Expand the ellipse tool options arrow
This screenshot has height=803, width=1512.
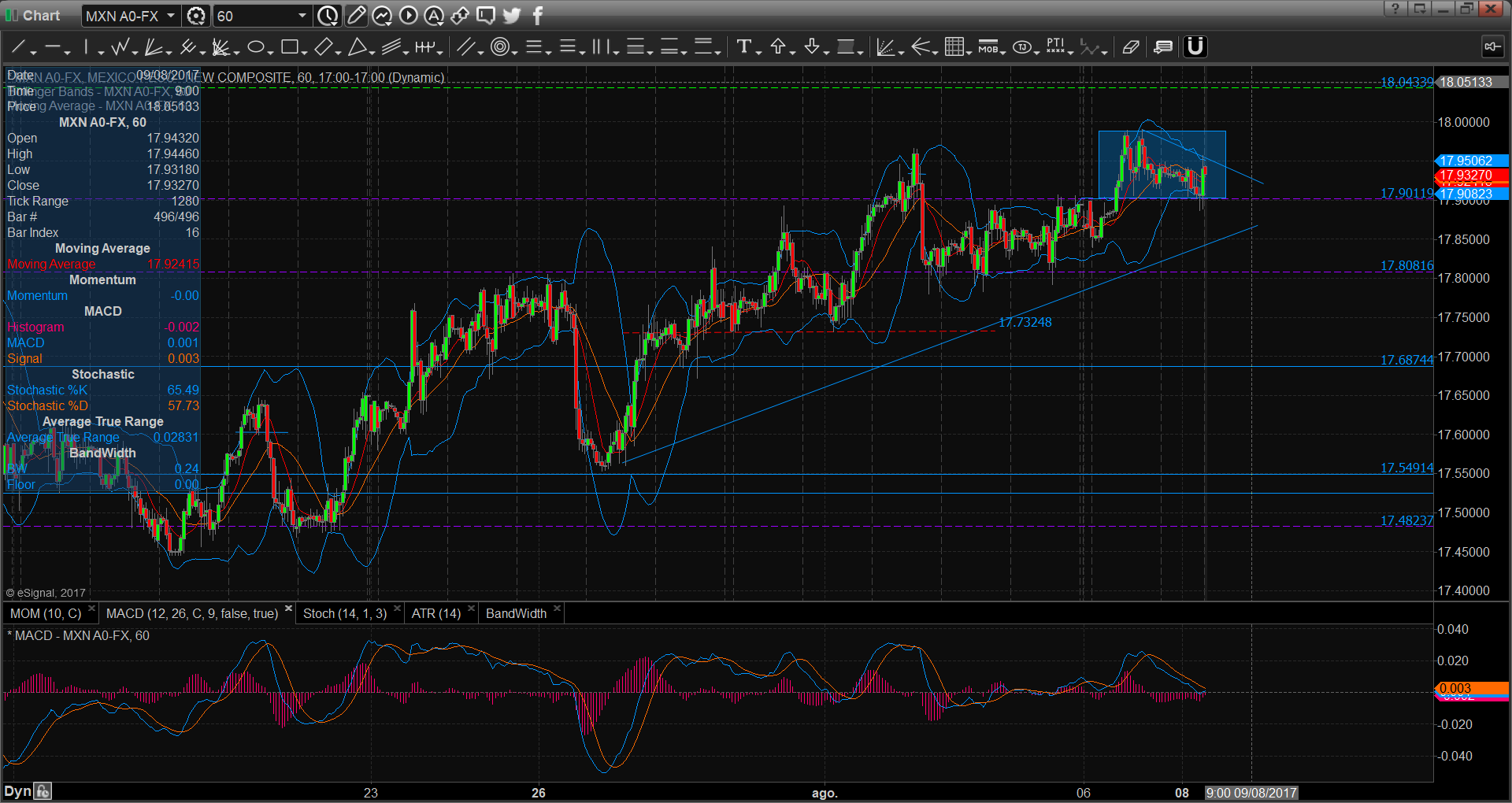coord(270,52)
